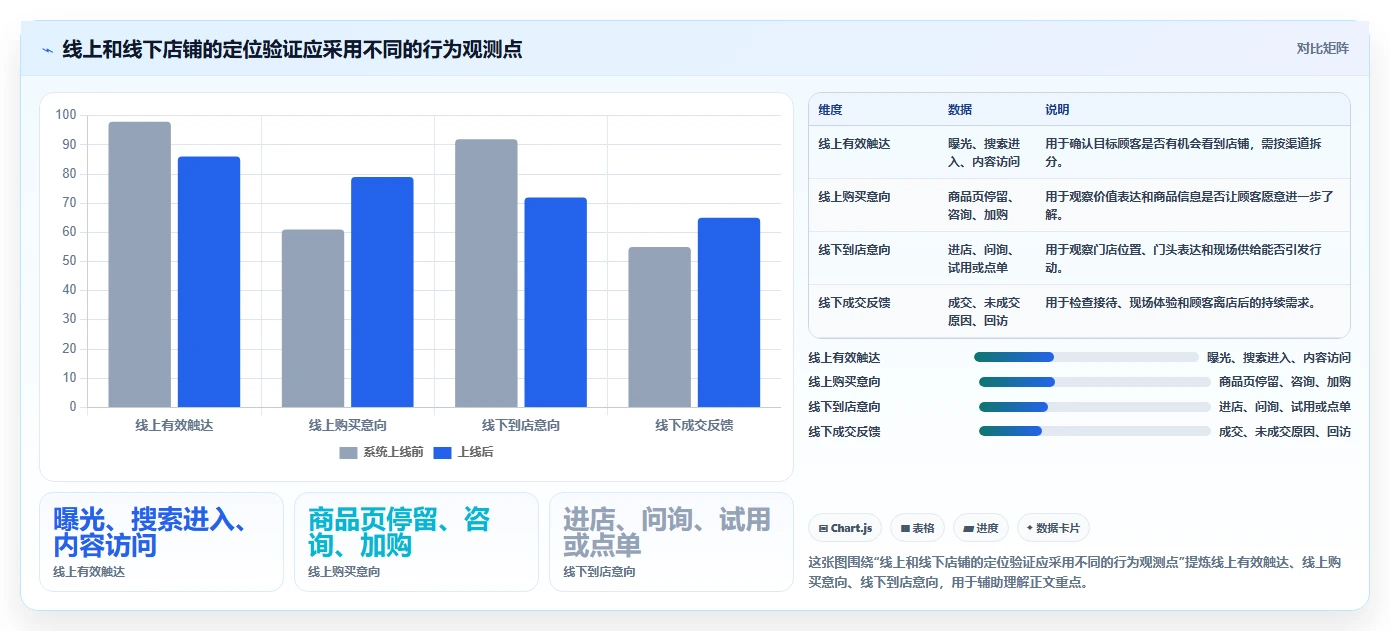Click the icon in the 进度 chip
1390x631 pixels.
(969, 528)
